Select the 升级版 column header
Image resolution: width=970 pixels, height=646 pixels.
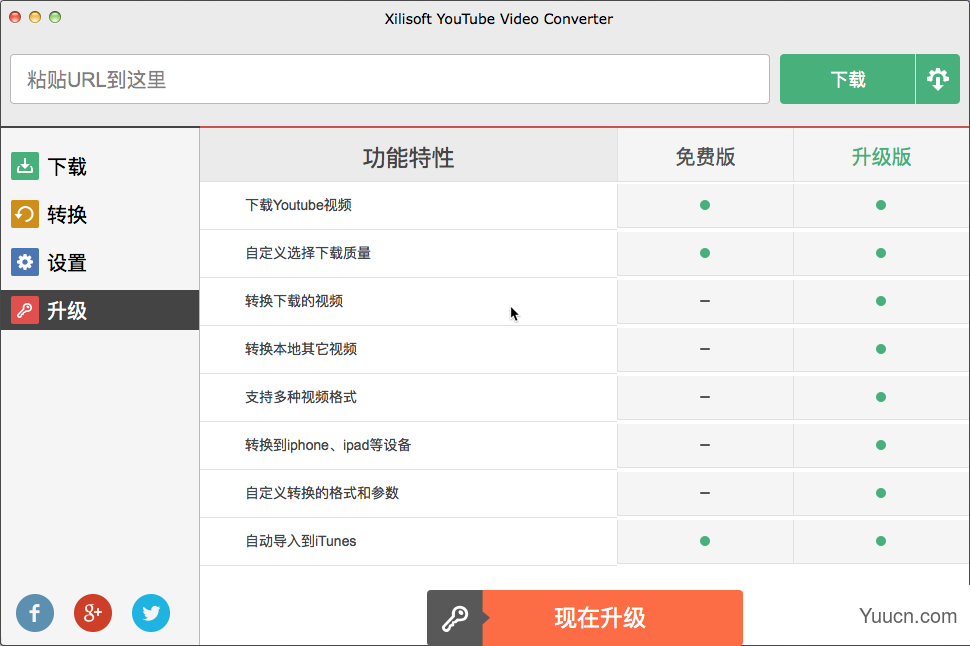tap(880, 157)
